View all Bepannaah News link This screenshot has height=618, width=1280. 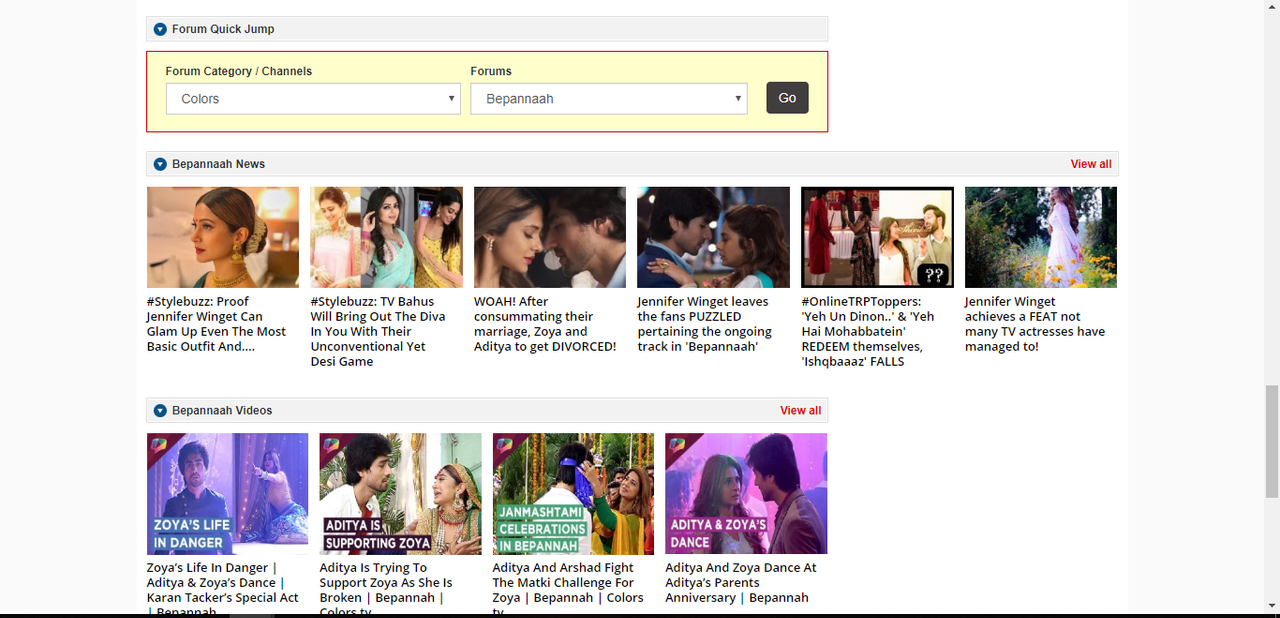click(x=1091, y=164)
